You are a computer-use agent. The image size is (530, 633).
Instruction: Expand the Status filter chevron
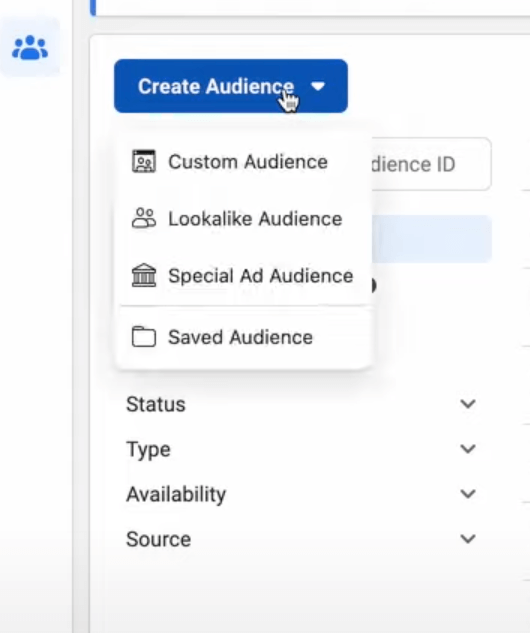[x=468, y=404]
